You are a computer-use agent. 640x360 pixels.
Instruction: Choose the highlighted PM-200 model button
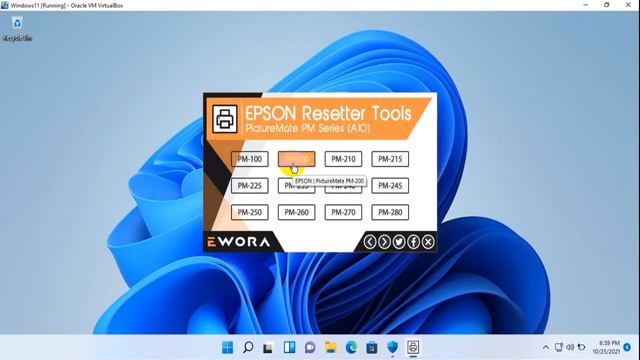click(x=296, y=159)
